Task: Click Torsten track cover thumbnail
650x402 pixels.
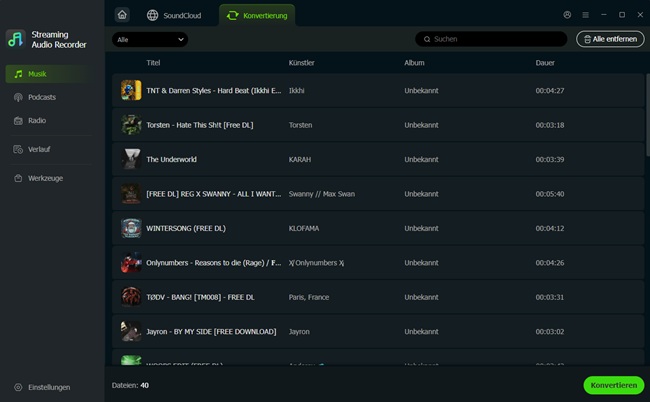Action: click(131, 125)
